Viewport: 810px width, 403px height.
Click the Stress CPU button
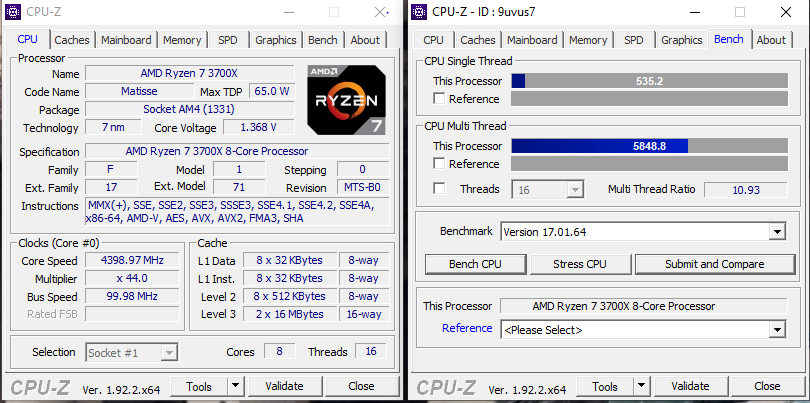coord(580,264)
